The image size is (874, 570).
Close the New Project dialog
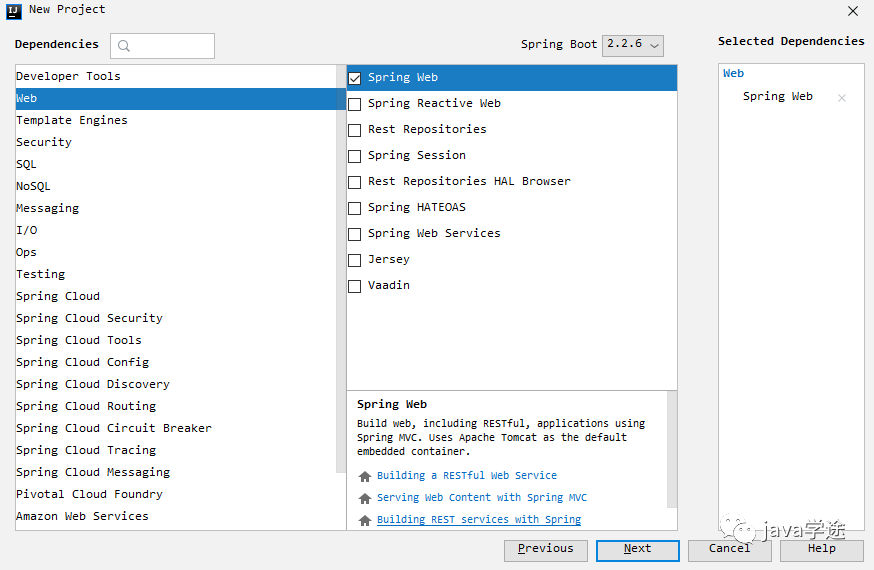click(x=853, y=11)
